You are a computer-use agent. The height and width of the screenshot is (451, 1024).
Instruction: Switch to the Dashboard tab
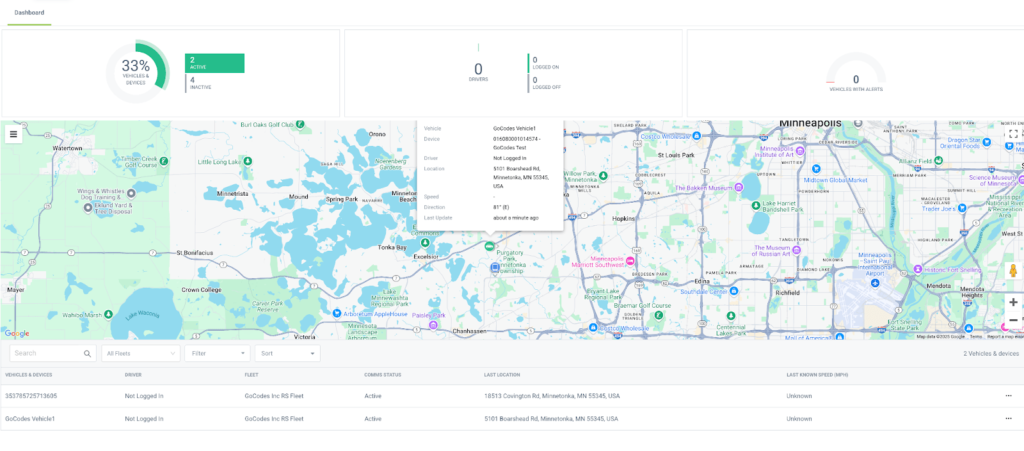coord(29,12)
